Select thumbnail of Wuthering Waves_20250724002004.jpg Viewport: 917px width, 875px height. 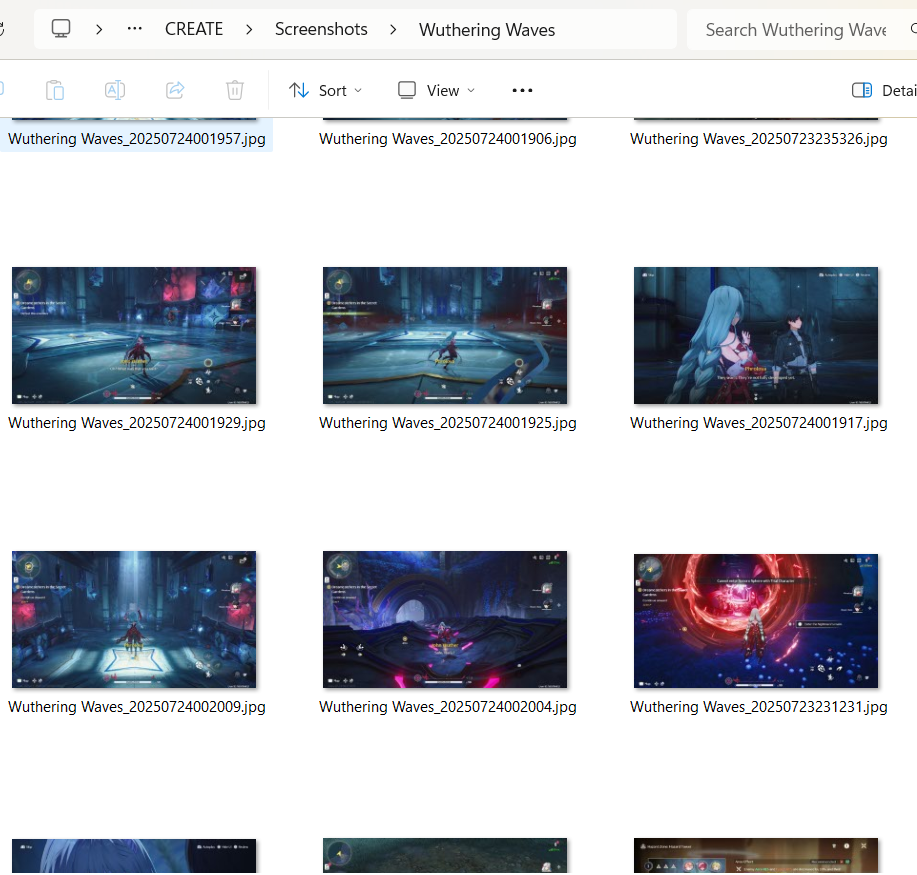445,619
